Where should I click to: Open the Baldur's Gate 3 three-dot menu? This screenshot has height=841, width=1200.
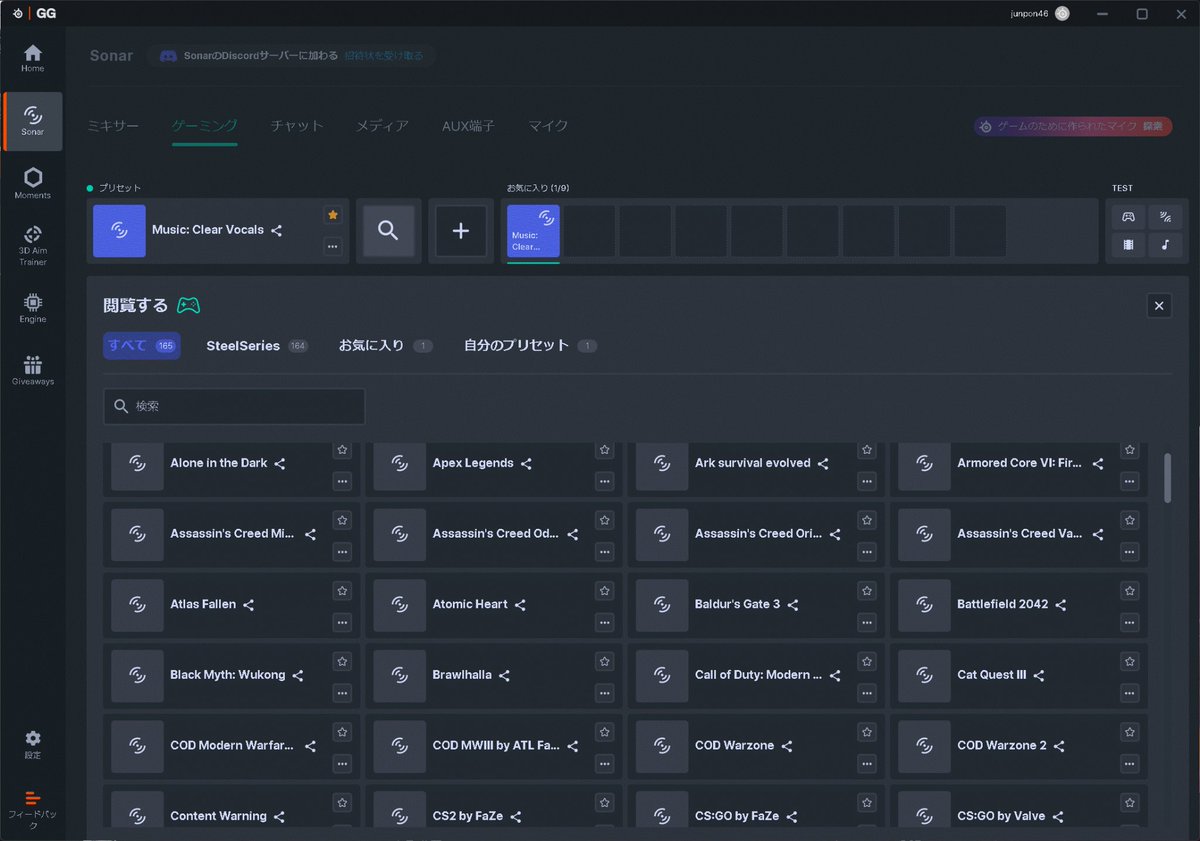867,622
